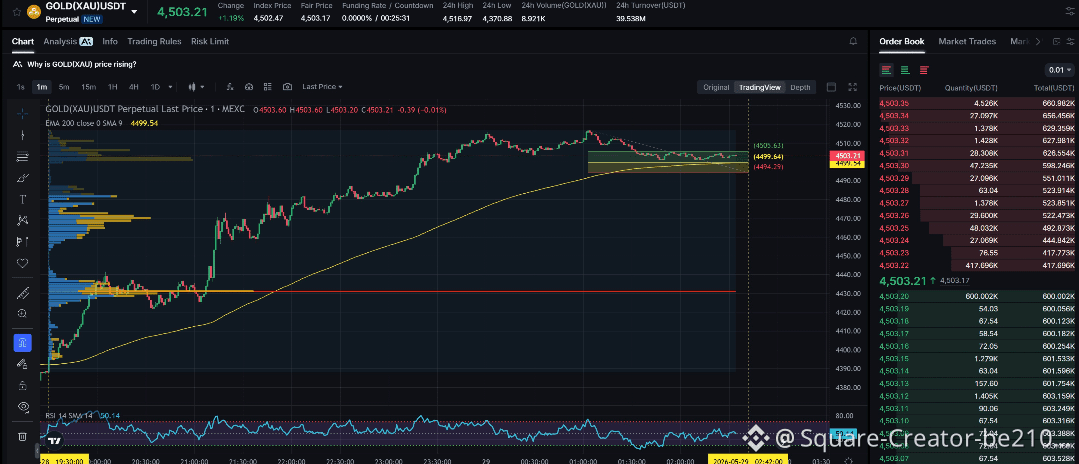Select the brush drawing tool
This screenshot has width=1079, height=464.
tap(23, 178)
